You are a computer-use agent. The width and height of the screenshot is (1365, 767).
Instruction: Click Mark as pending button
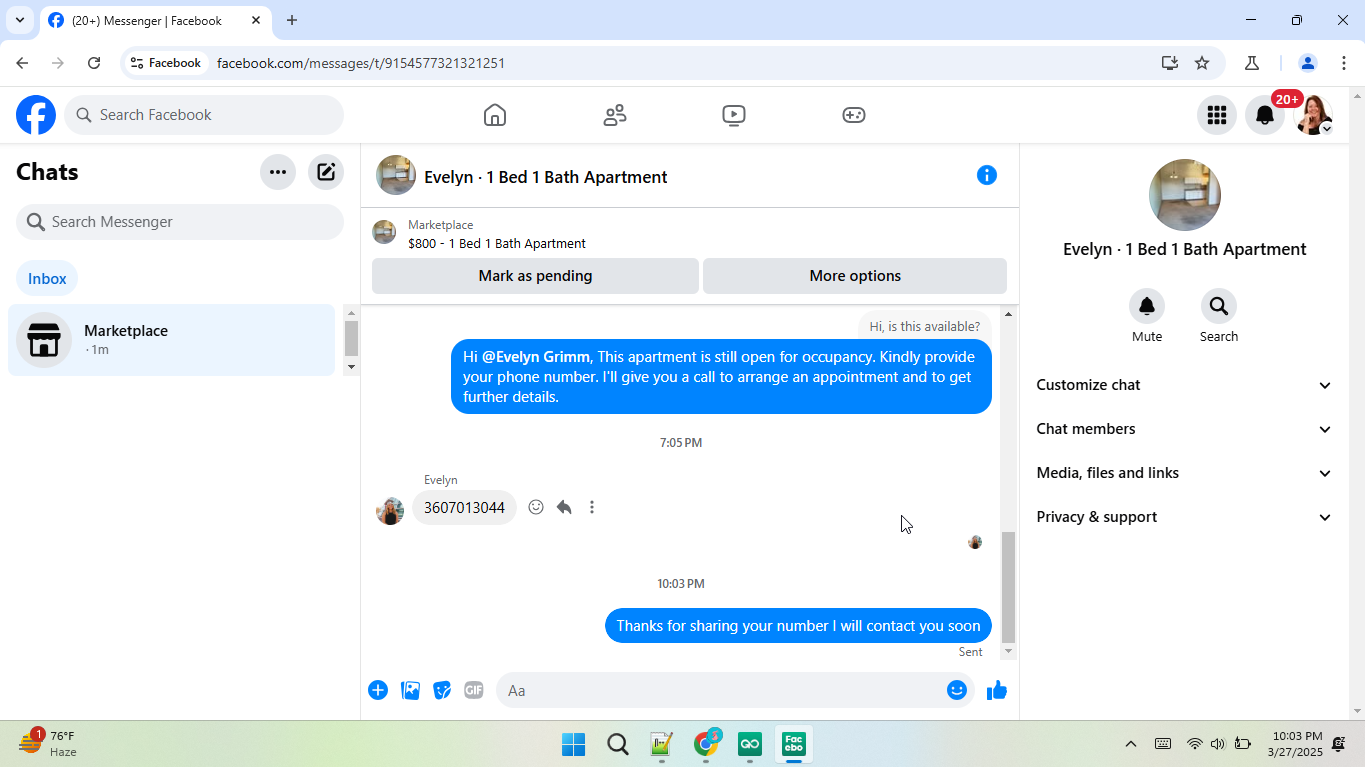(x=535, y=276)
